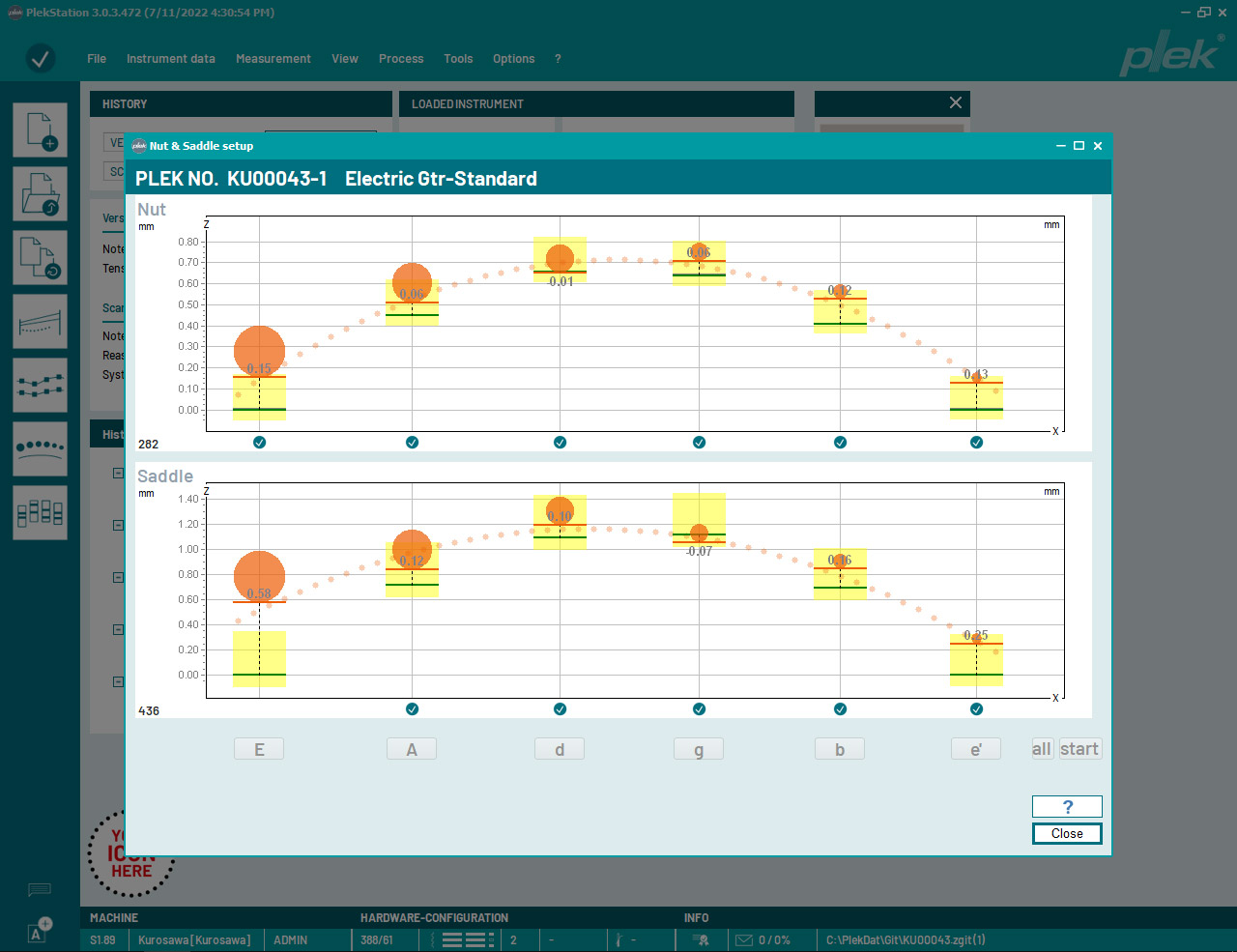
Task: Click the speech bubble comment icon
Action: coord(40,889)
